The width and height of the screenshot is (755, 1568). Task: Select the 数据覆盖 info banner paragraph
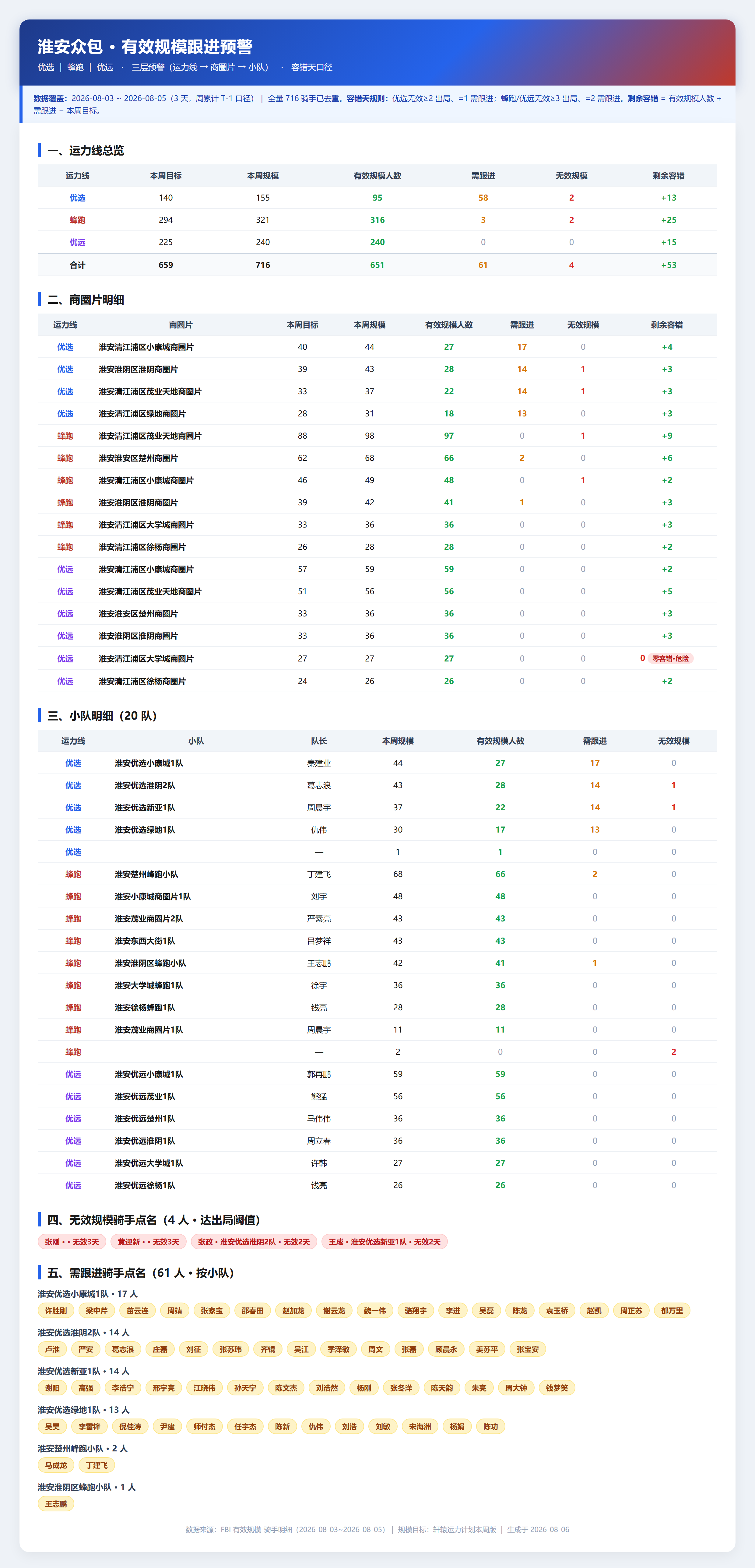tap(377, 105)
